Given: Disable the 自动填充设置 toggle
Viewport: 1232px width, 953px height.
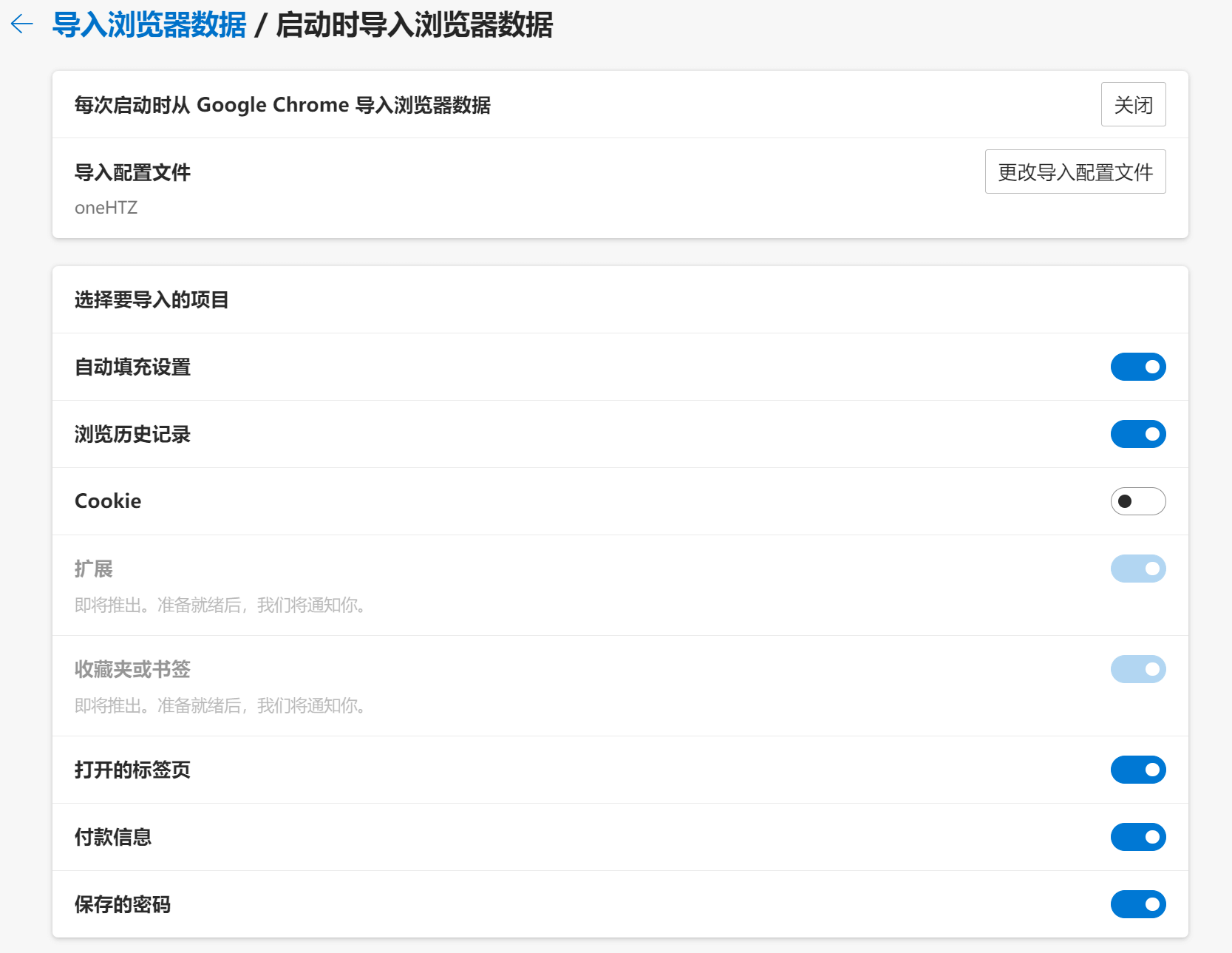Looking at the screenshot, I should [x=1138, y=367].
